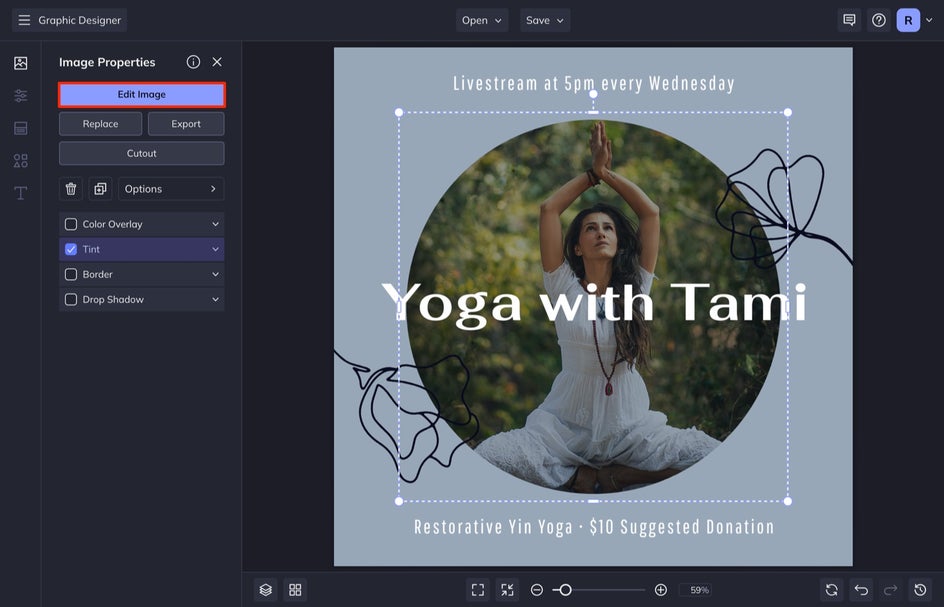Open the Save dropdown menu
The width and height of the screenshot is (944, 607).
click(x=545, y=20)
